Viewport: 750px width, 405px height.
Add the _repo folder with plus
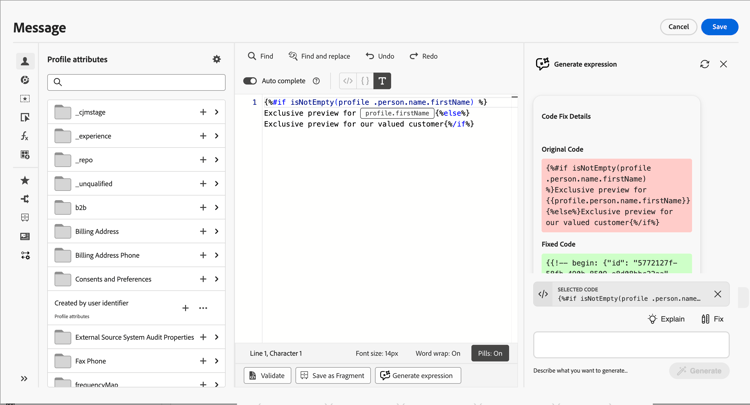tap(203, 160)
